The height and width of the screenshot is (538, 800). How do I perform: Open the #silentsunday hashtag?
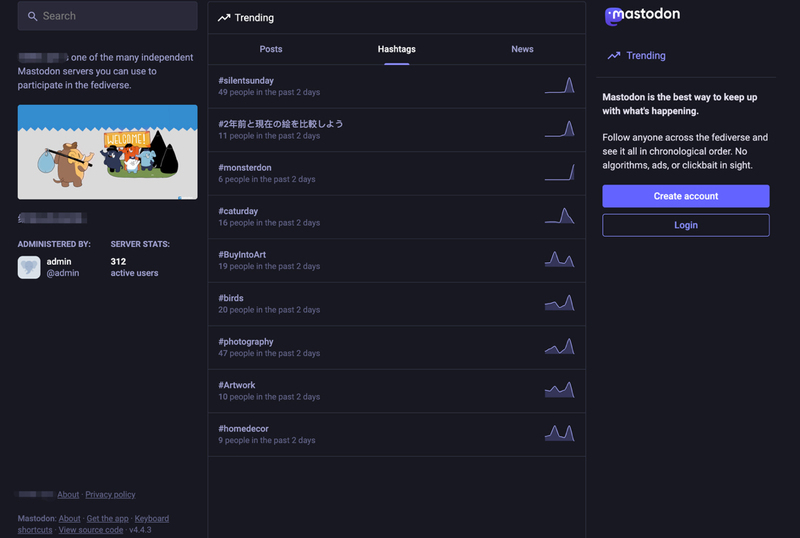(246, 81)
